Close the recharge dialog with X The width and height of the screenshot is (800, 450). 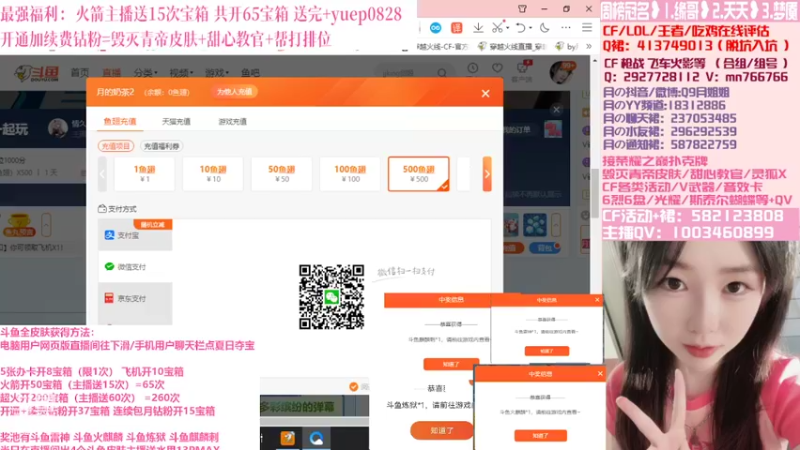485,93
